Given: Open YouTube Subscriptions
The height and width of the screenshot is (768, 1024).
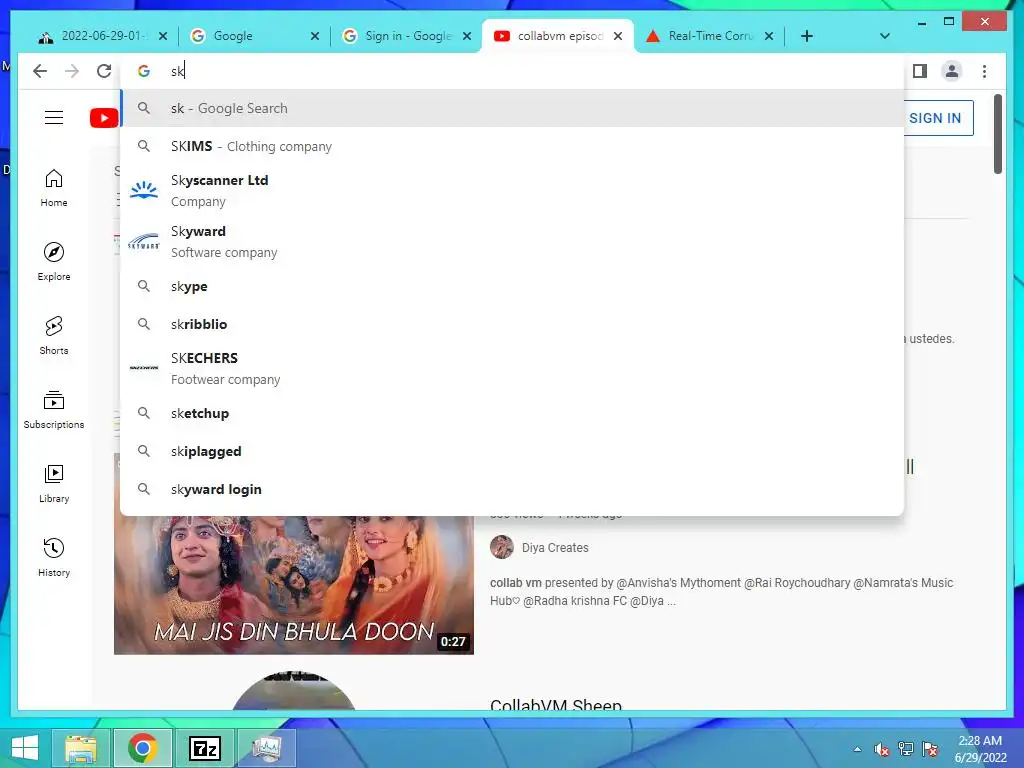Looking at the screenshot, I should (54, 409).
